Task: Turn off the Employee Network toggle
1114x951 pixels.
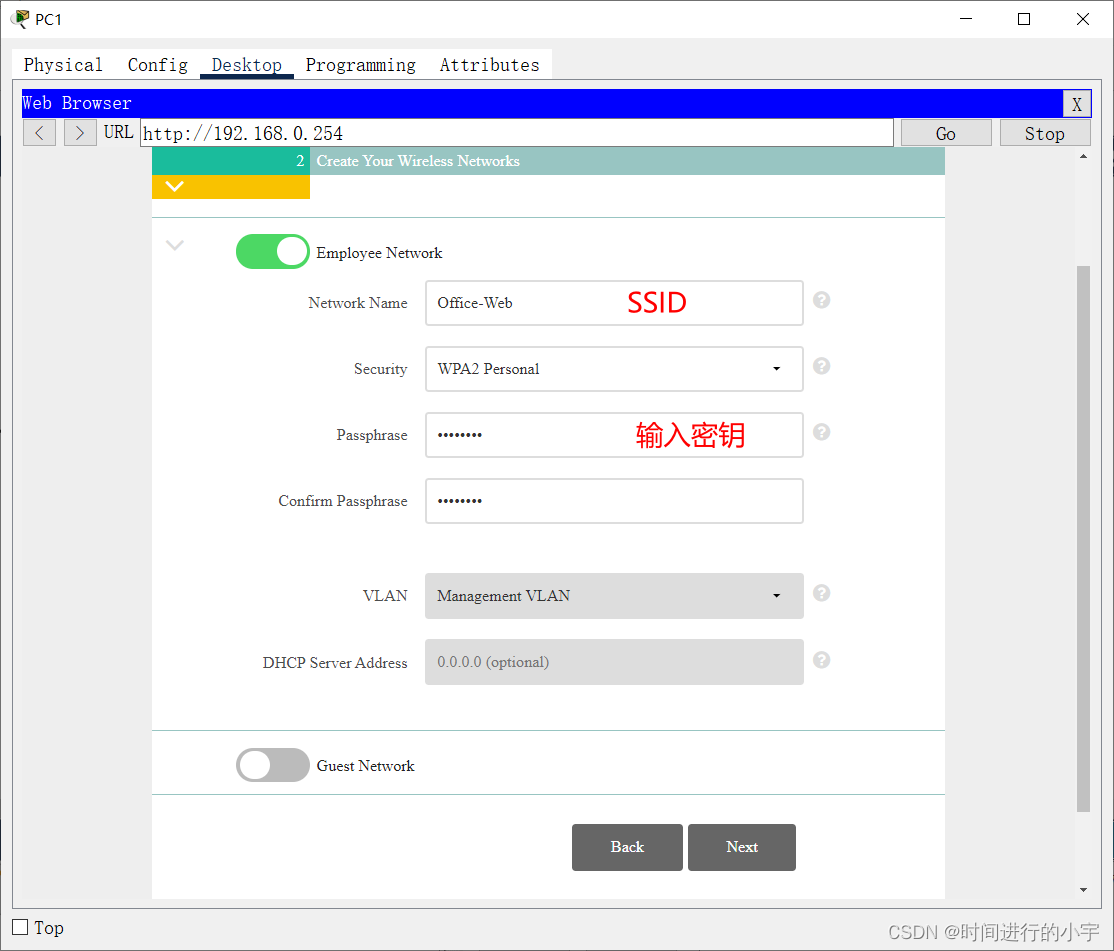Action: click(273, 251)
